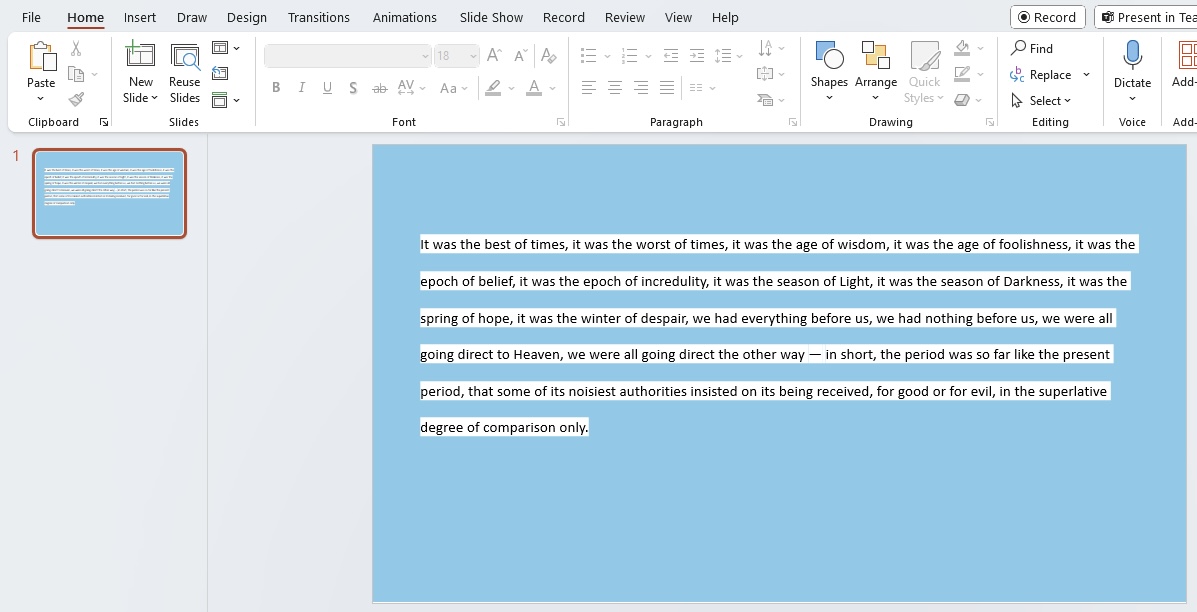Open the Select dropdown
The width and height of the screenshot is (1197, 612).
(x=1041, y=100)
